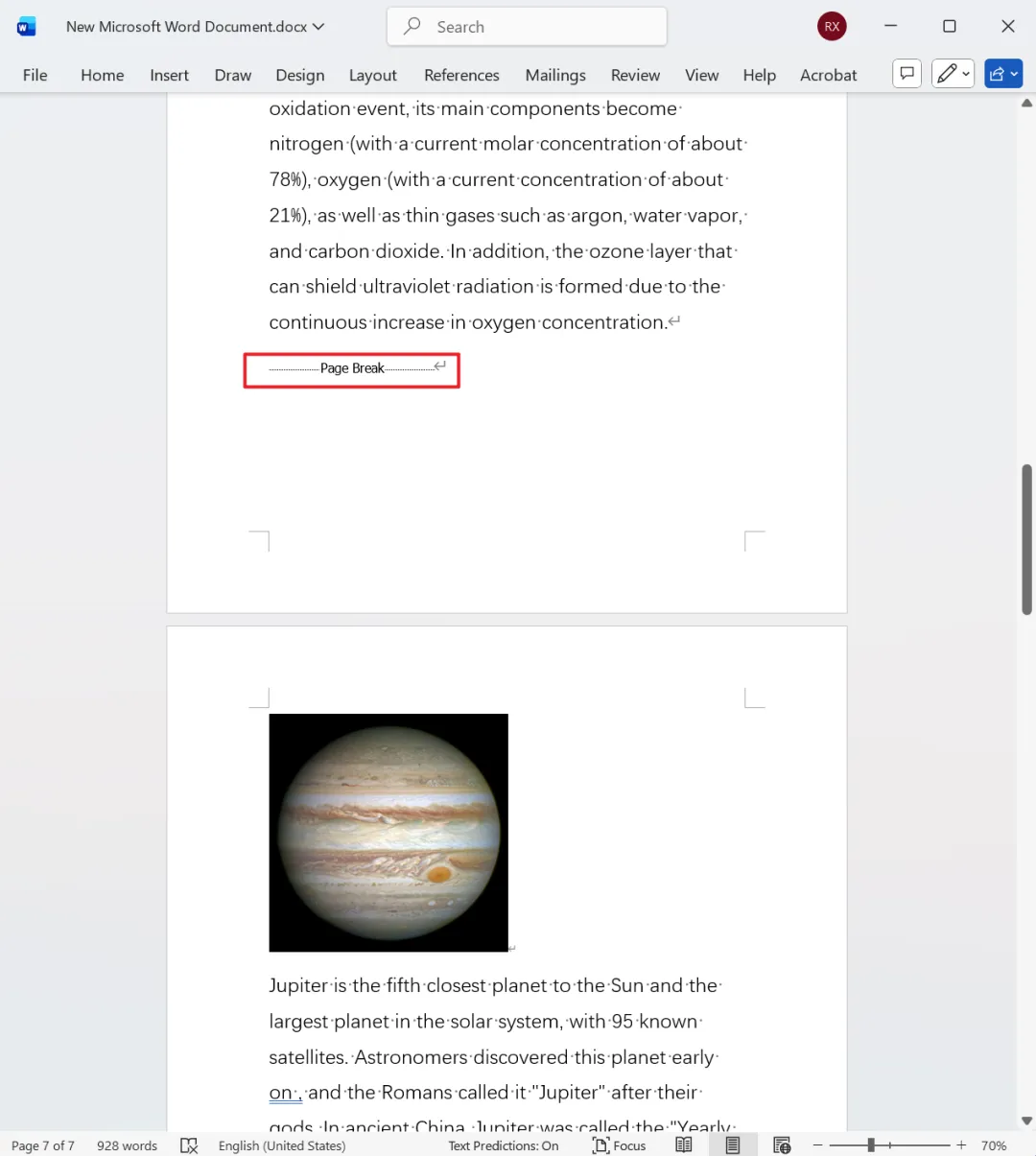The height and width of the screenshot is (1156, 1036).
Task: Click "continuous increase in oxygen concentration" line
Action: tap(468, 322)
